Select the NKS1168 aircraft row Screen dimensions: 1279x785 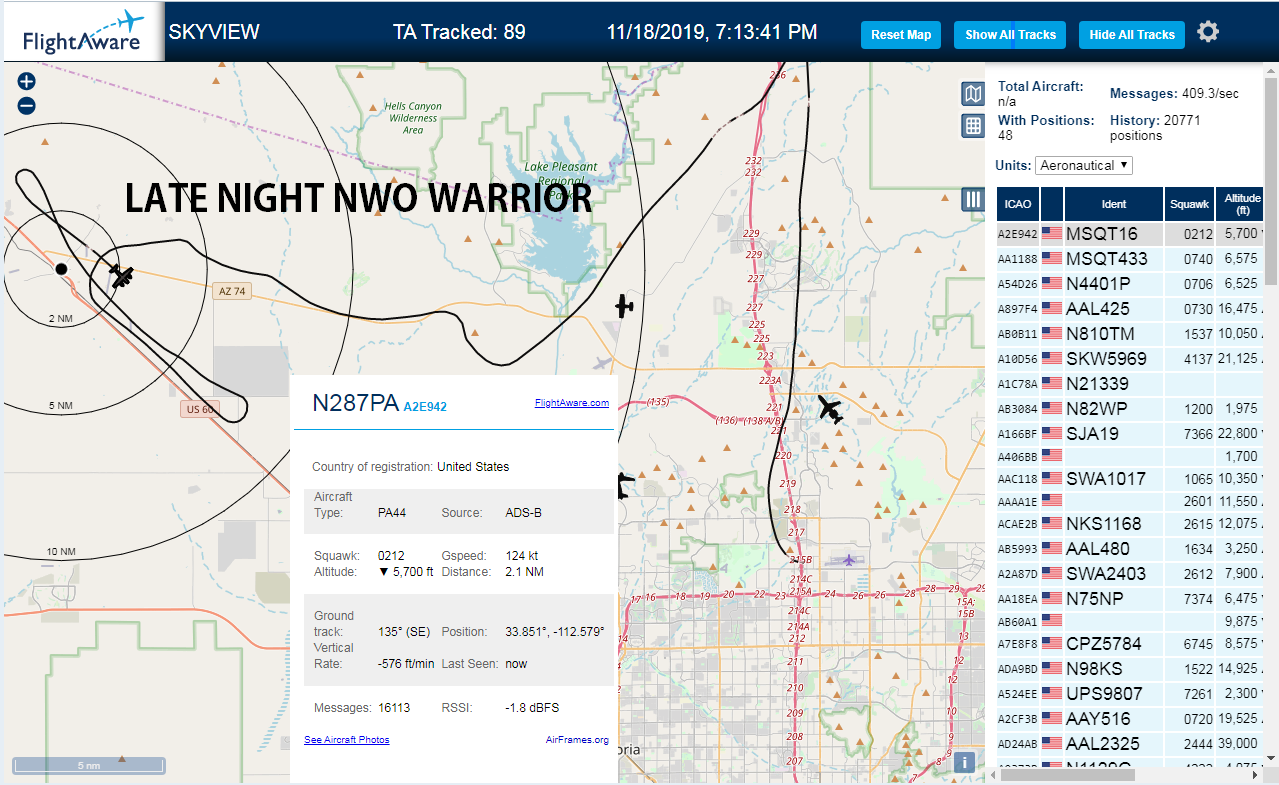1130,524
